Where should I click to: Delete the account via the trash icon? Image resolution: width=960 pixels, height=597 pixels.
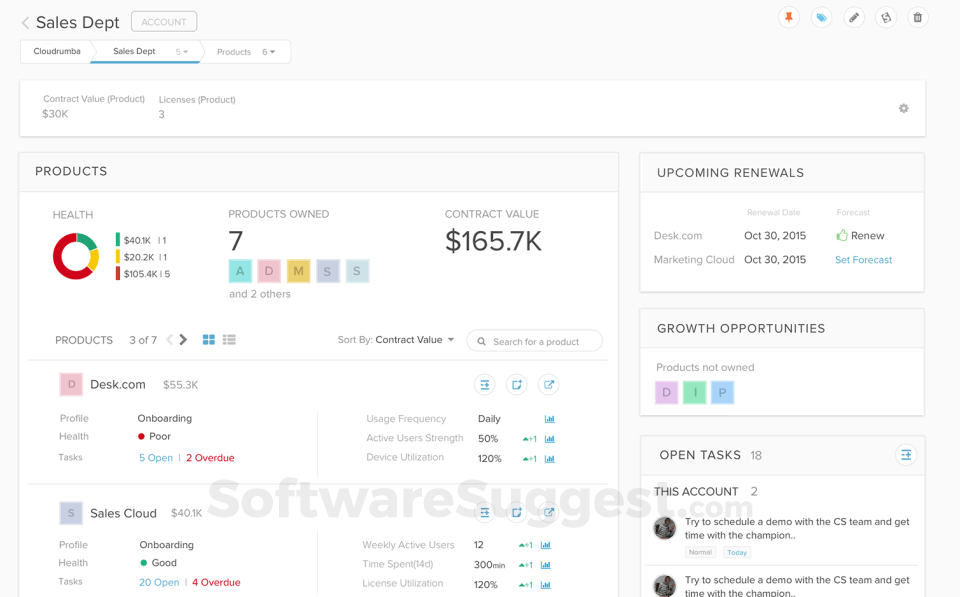tap(918, 17)
